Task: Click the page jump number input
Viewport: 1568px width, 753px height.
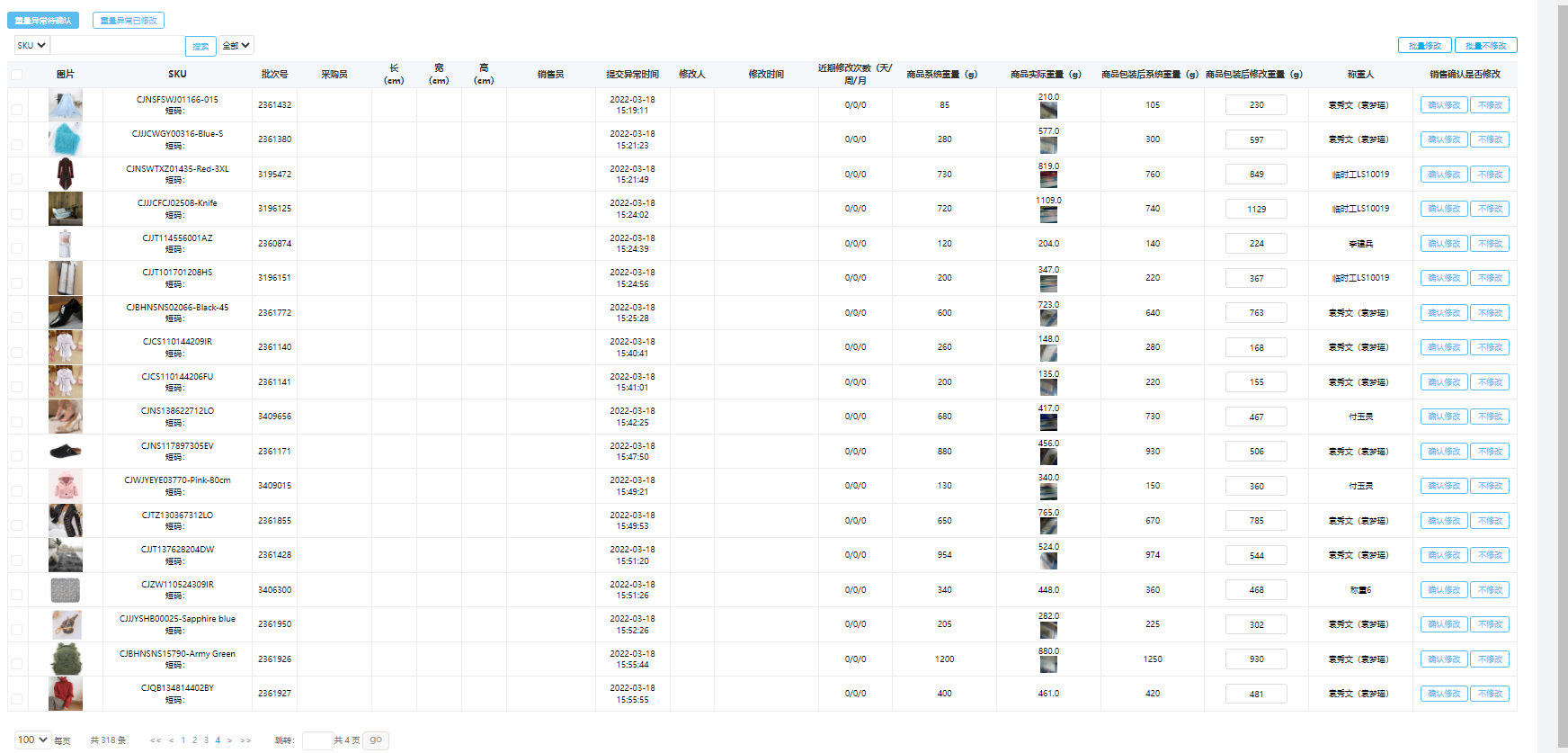Action: pyautogui.click(x=317, y=740)
